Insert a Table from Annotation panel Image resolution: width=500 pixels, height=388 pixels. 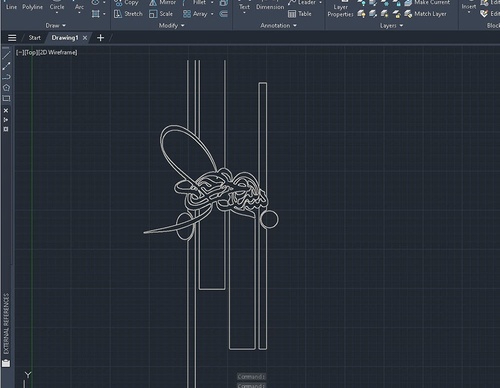[x=300, y=14]
